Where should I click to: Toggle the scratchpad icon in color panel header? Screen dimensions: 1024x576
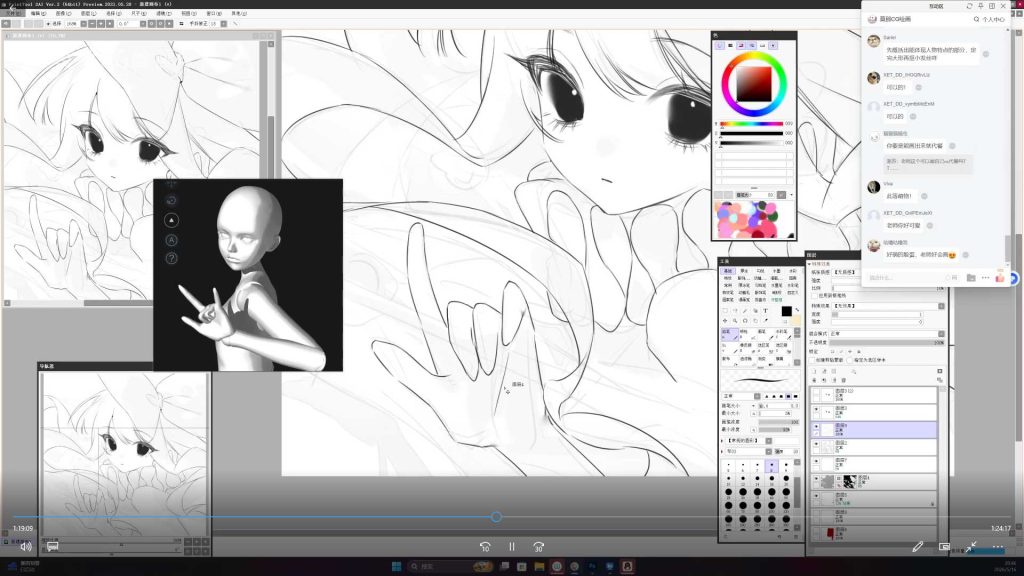[x=773, y=46]
